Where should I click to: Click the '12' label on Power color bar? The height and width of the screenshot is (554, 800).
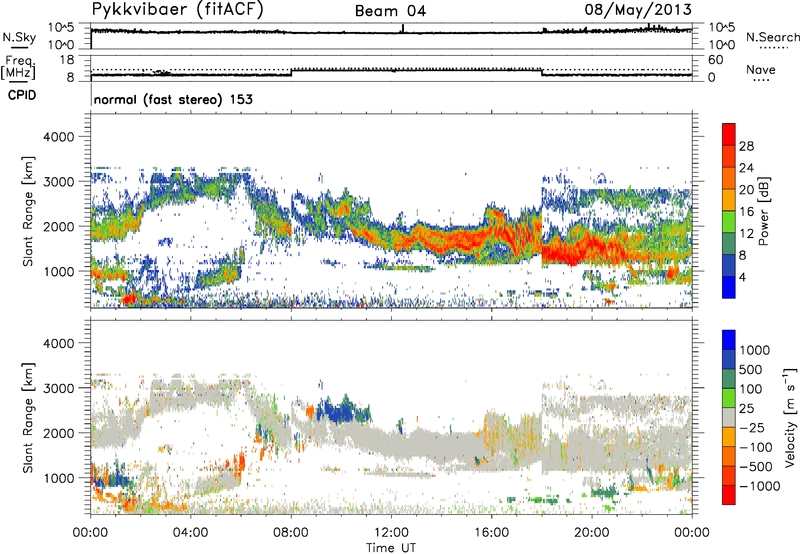pos(746,234)
